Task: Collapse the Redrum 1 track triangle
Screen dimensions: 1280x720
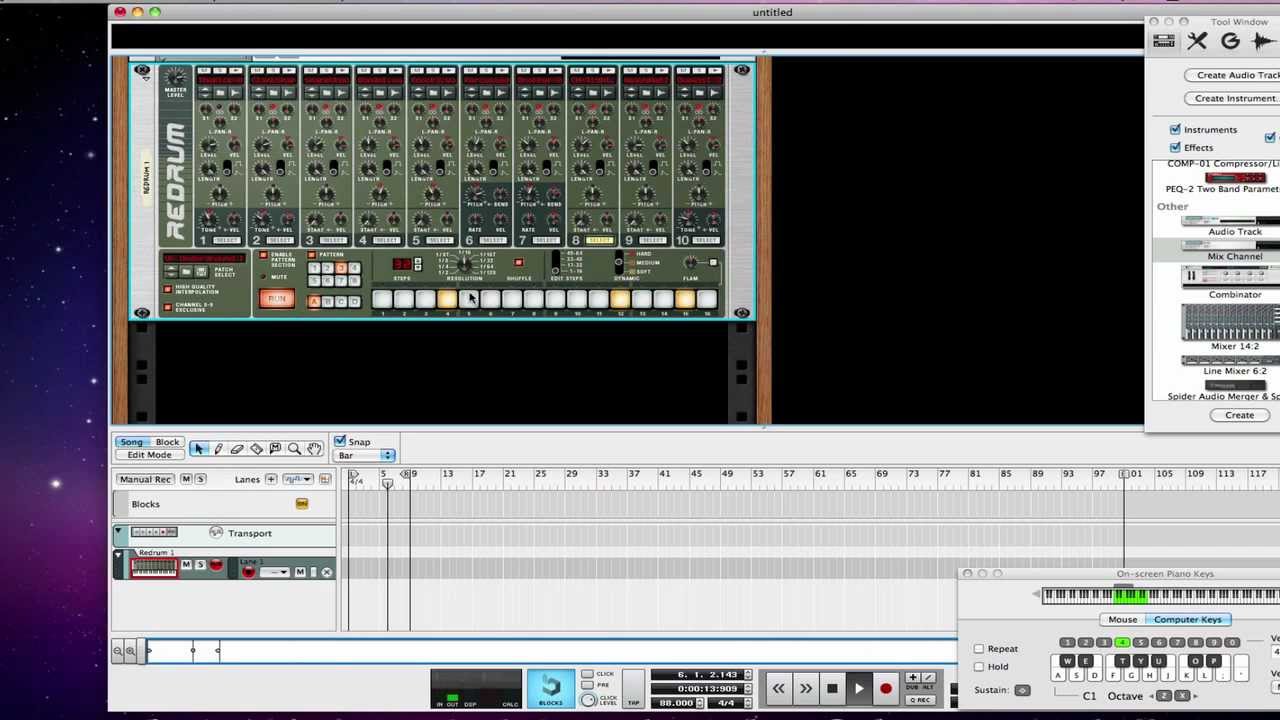Action: (119, 555)
